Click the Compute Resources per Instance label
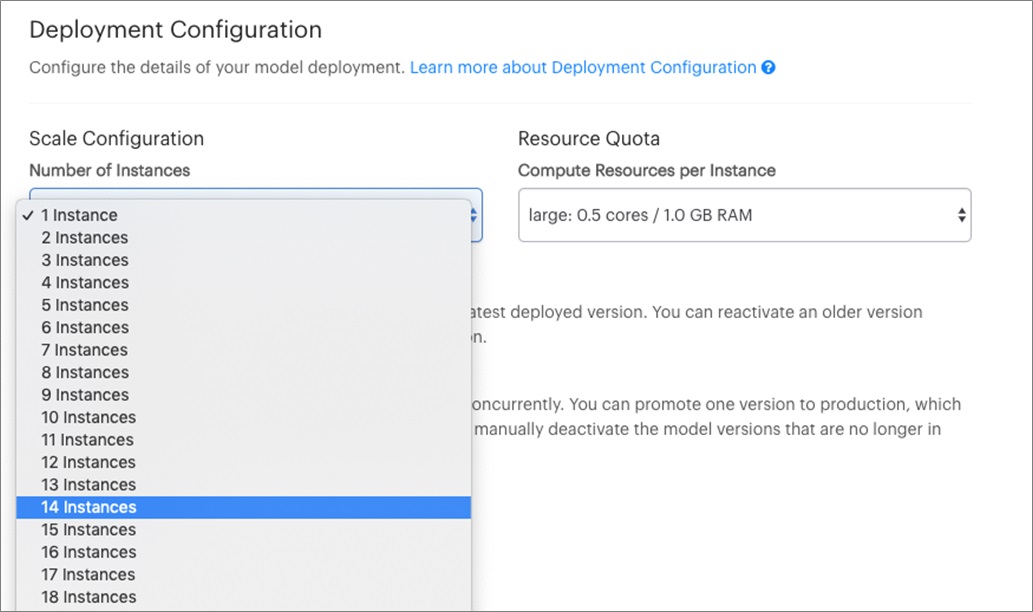 (647, 171)
